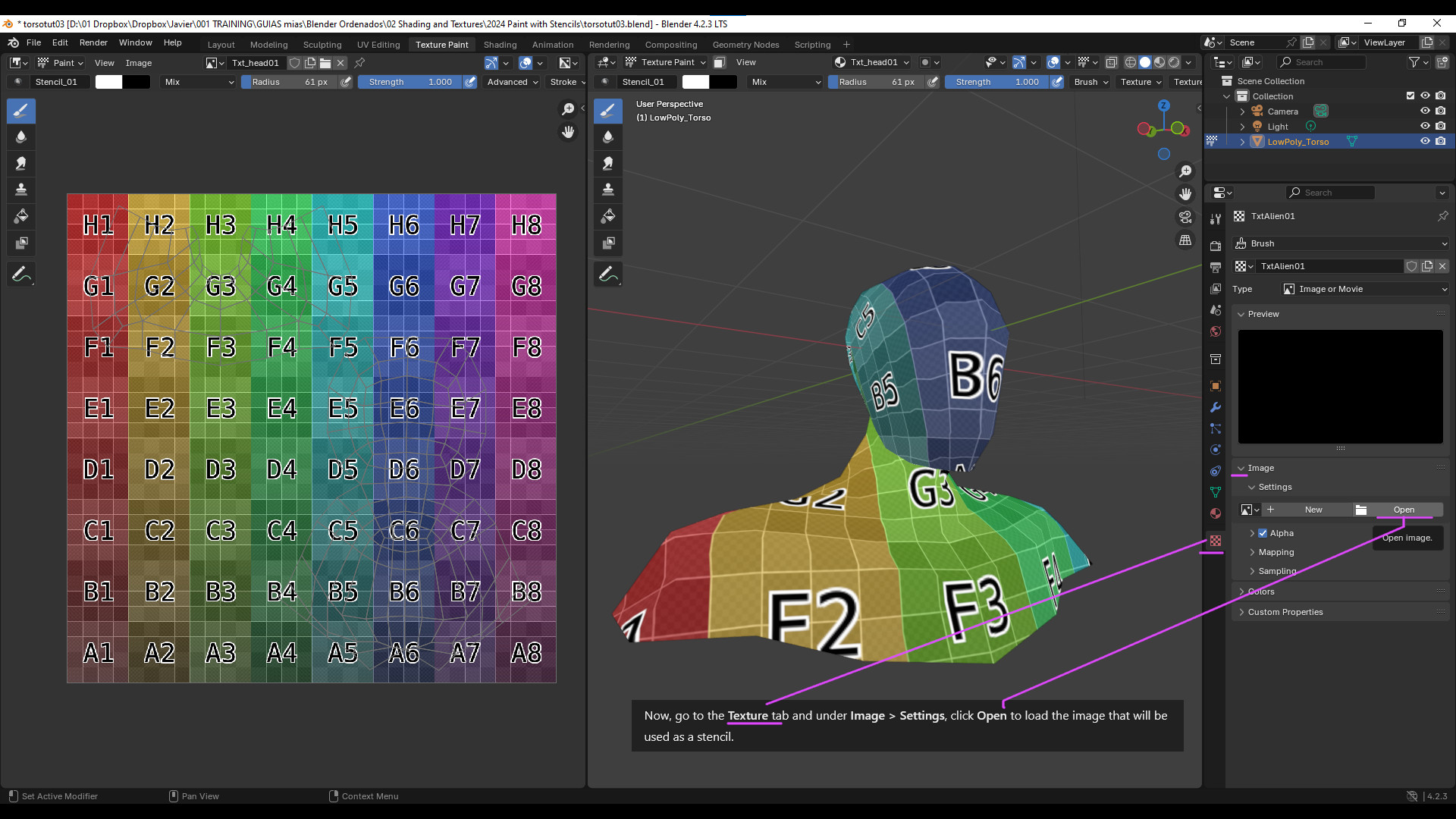
Task: Select Fill tool in 3D viewport toolbar
Action: click(608, 217)
